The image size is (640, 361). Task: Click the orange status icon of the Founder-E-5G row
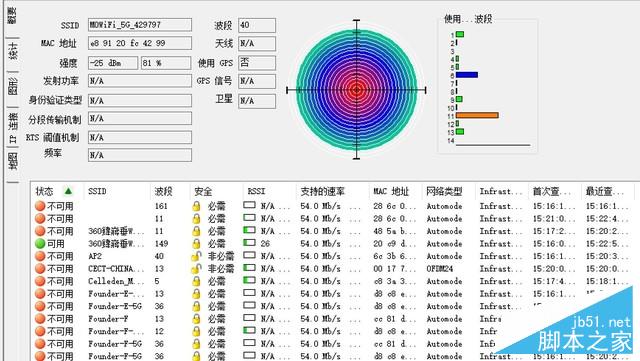(x=40, y=306)
